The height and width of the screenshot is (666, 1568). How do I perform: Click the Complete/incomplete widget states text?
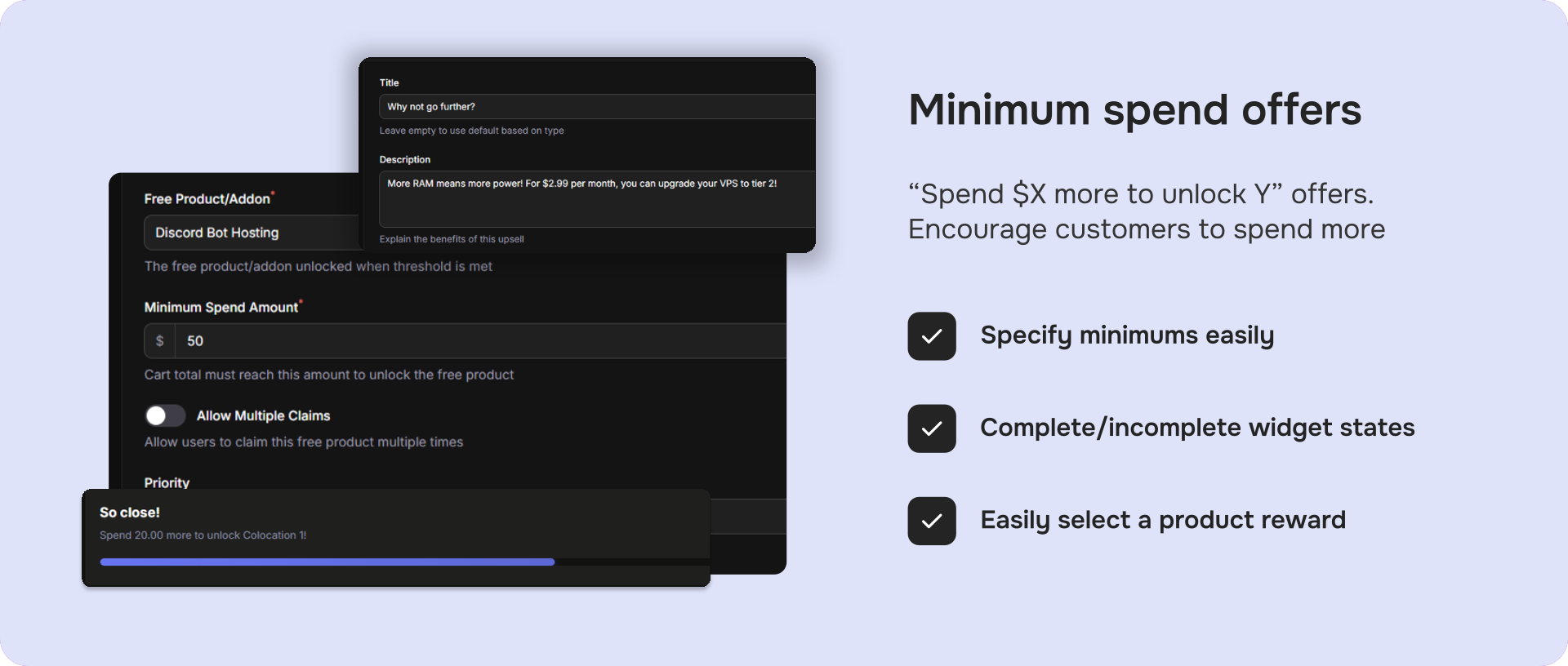[x=1197, y=428]
